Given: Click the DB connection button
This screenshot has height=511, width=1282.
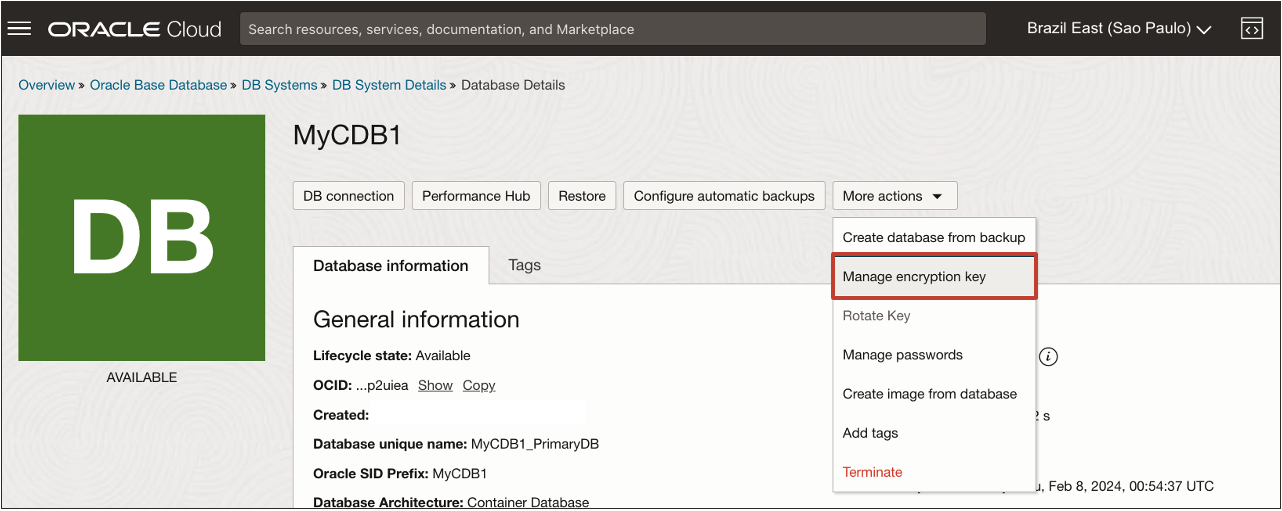Looking at the screenshot, I should click(349, 196).
